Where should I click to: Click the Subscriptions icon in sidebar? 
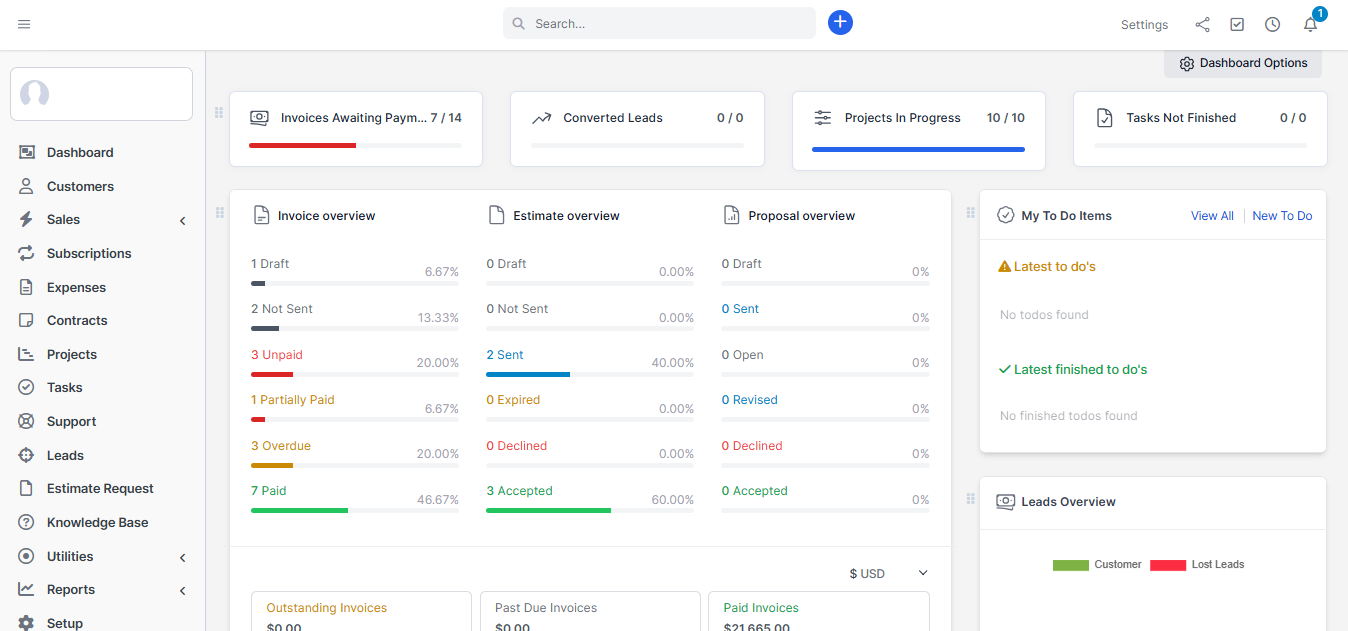(26, 253)
